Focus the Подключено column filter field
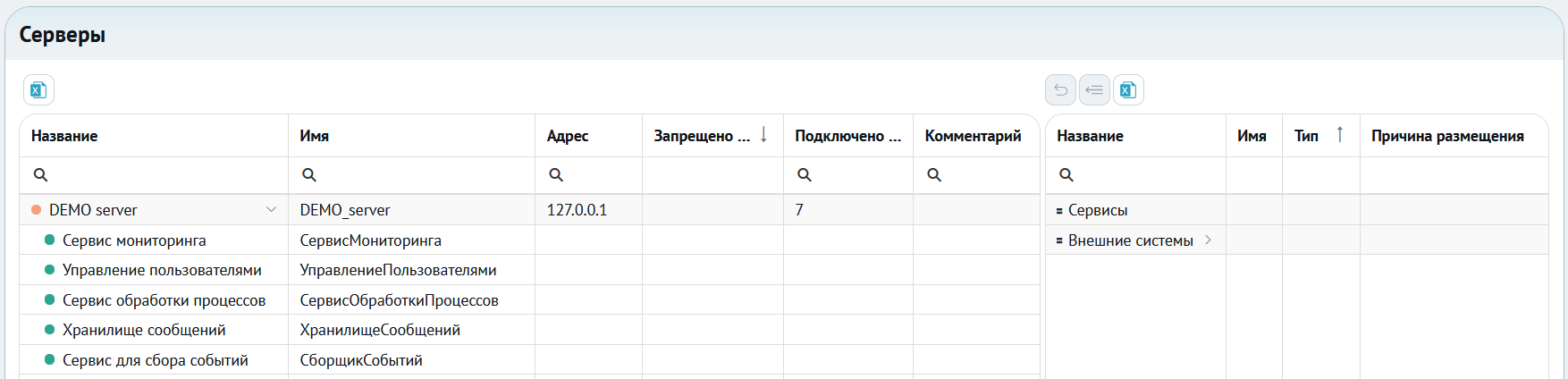 coord(848,175)
